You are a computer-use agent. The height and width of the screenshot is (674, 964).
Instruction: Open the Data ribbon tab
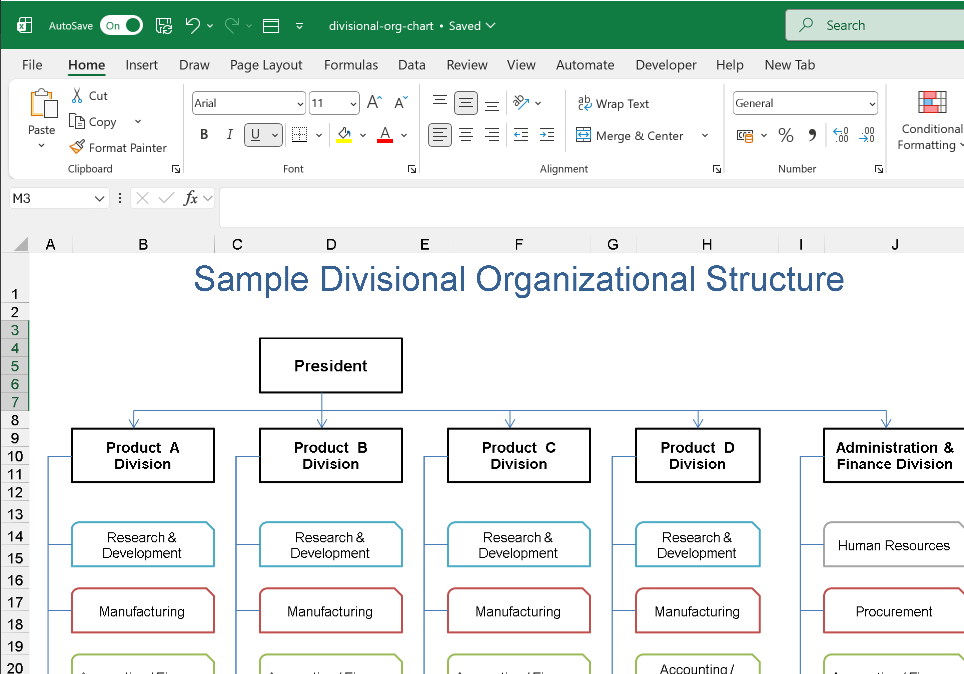pyautogui.click(x=412, y=64)
